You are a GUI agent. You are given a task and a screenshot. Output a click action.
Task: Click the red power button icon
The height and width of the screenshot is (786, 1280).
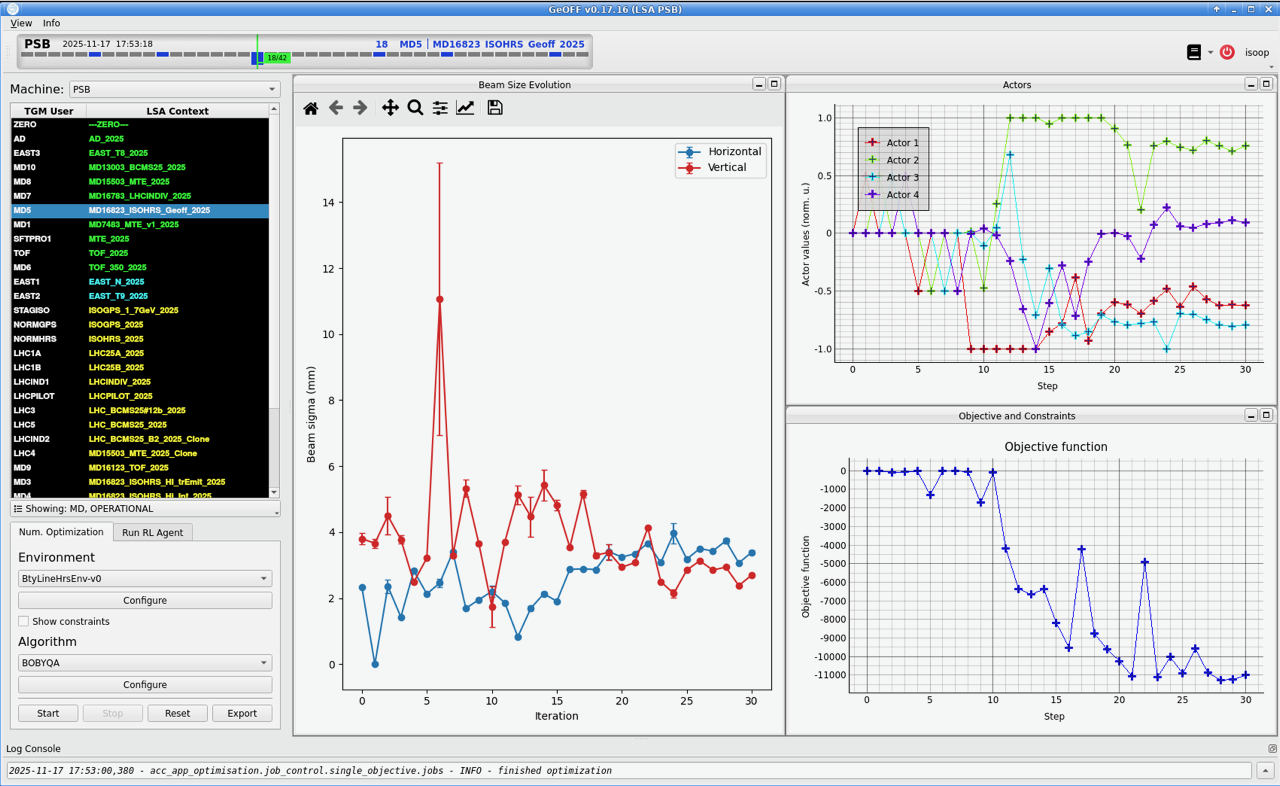[x=1227, y=52]
